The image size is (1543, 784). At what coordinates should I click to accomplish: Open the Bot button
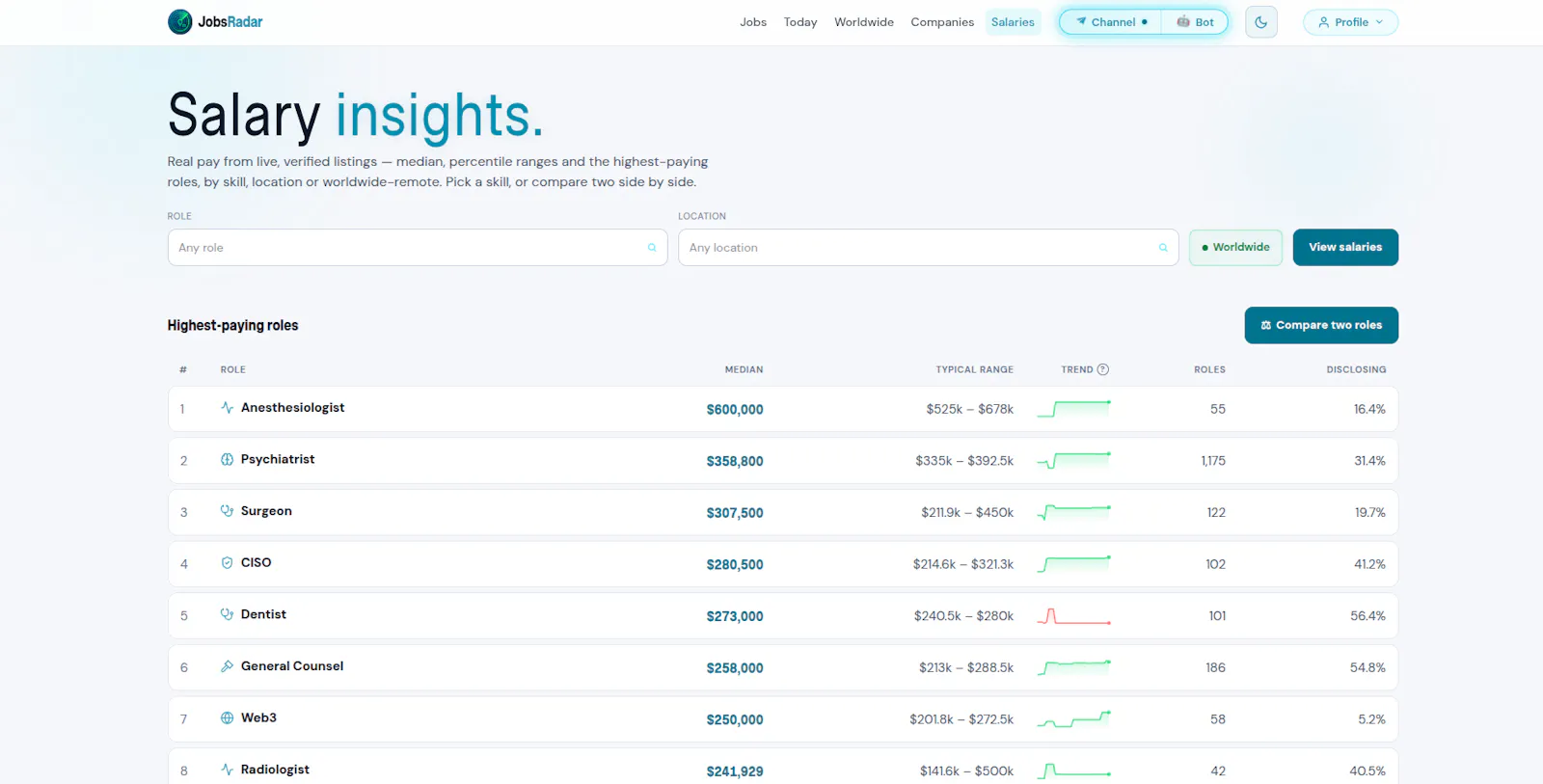pyautogui.click(x=1195, y=22)
